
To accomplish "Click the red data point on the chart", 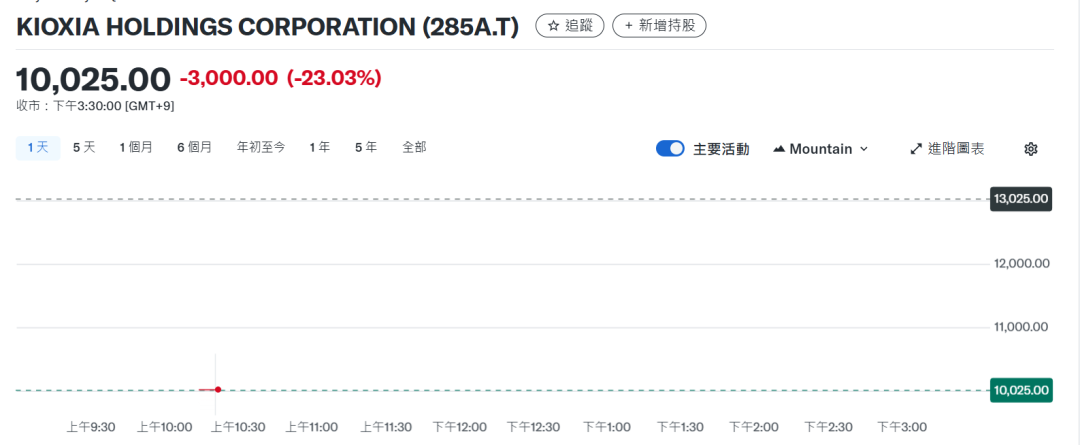I will 218,389.
